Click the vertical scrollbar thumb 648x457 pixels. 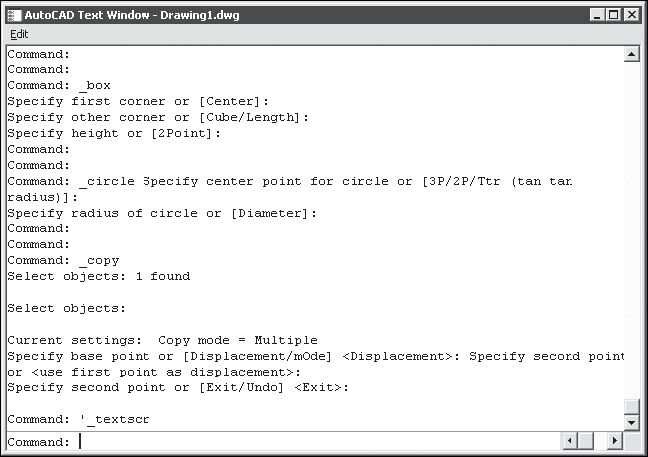click(x=631, y=407)
